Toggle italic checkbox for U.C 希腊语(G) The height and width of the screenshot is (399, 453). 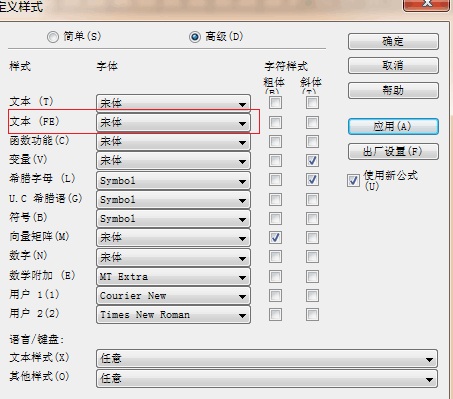coord(312,200)
